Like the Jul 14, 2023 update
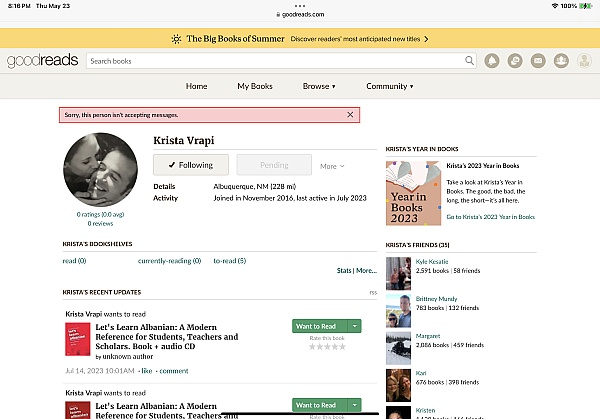600x419 pixels. coord(147,371)
